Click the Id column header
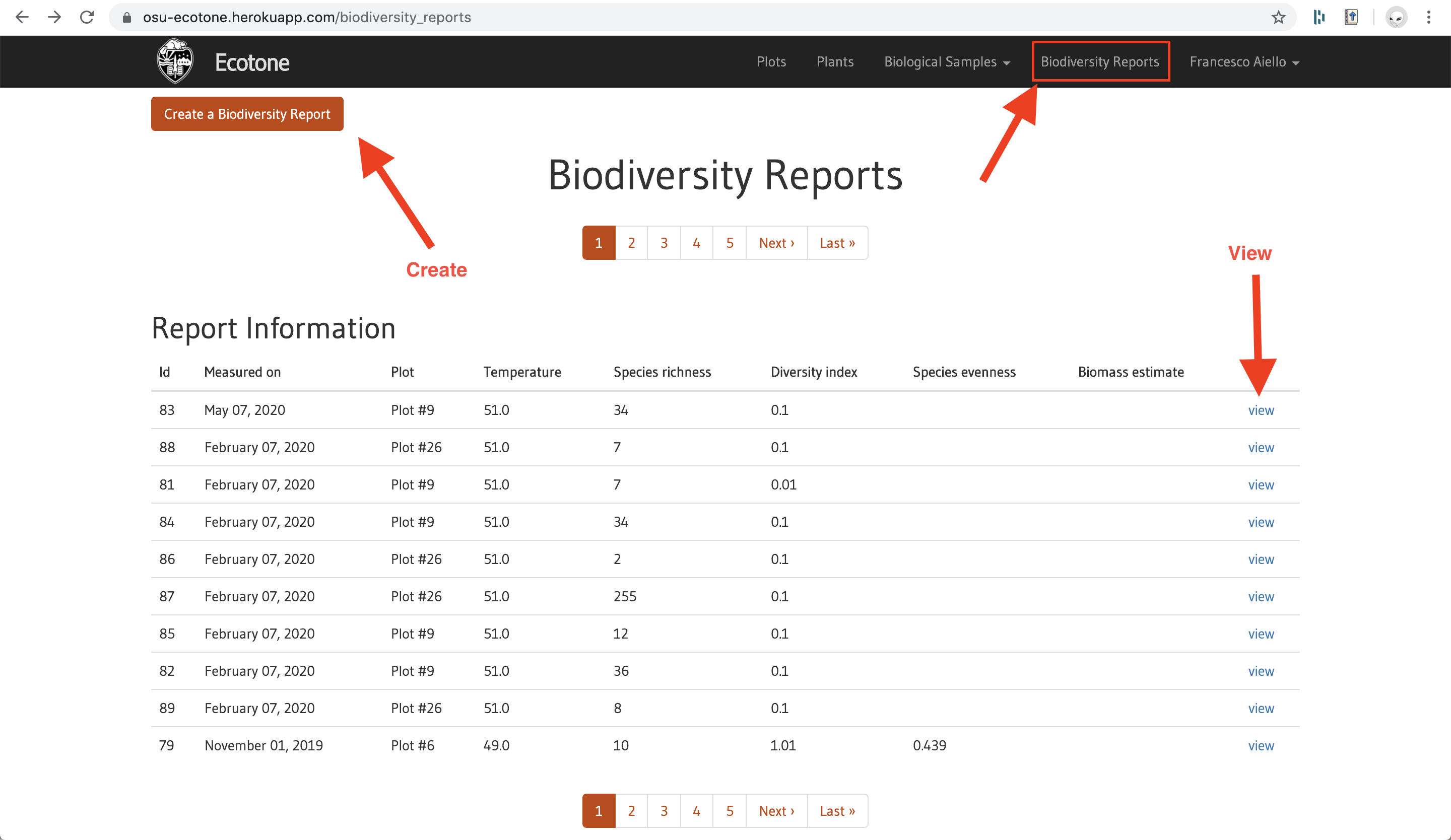 coord(165,372)
